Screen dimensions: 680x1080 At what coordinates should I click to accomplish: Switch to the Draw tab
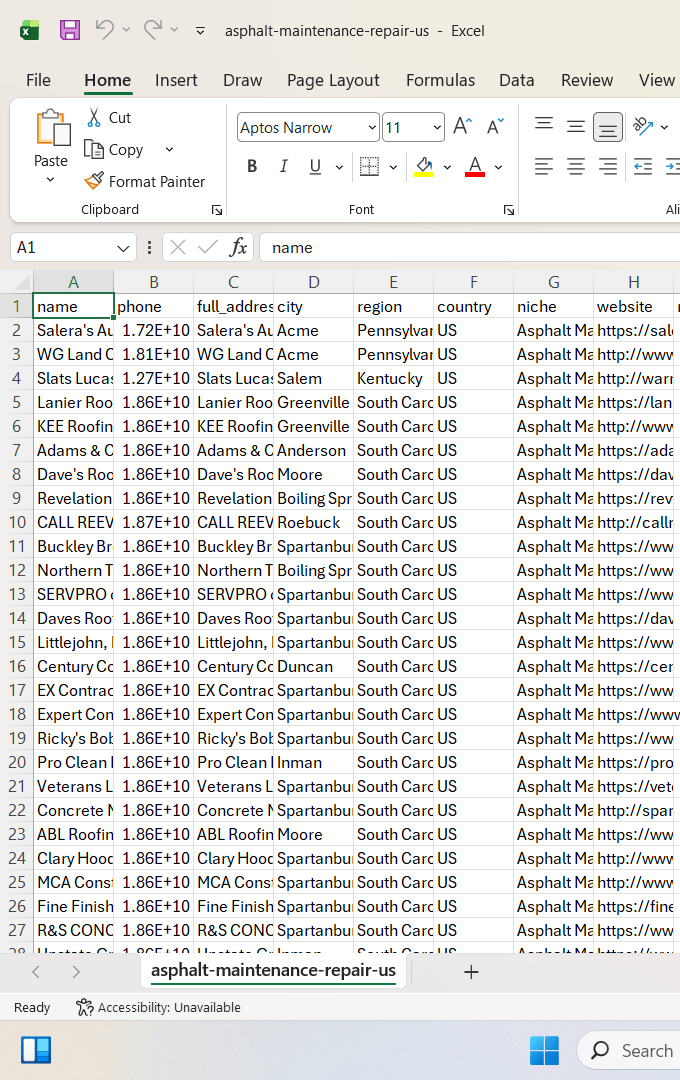tap(243, 80)
